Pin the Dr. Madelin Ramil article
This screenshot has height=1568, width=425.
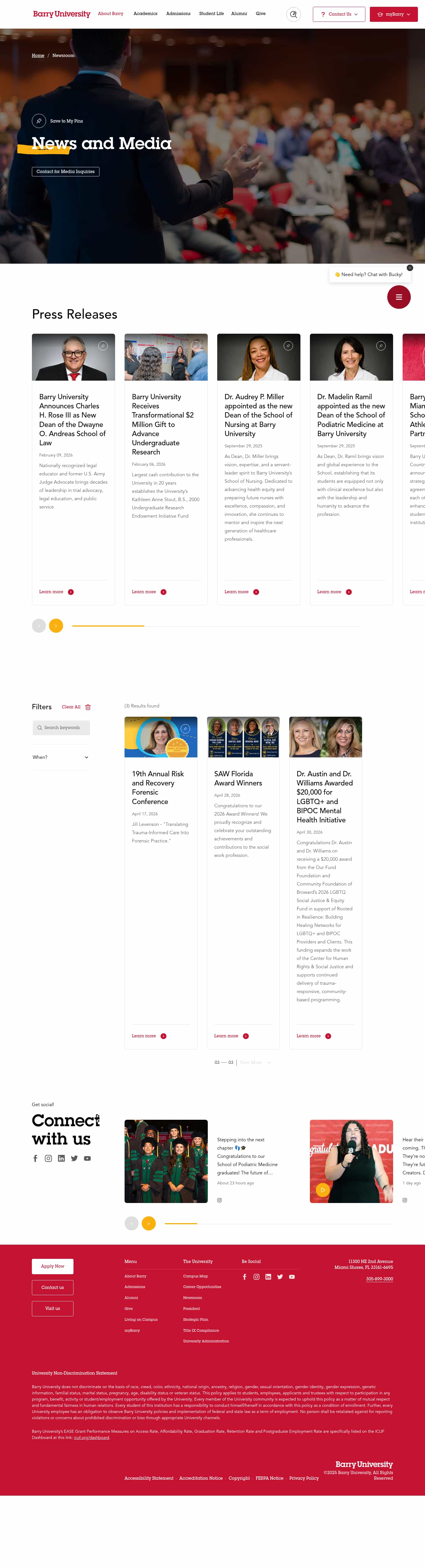pyautogui.click(x=381, y=346)
